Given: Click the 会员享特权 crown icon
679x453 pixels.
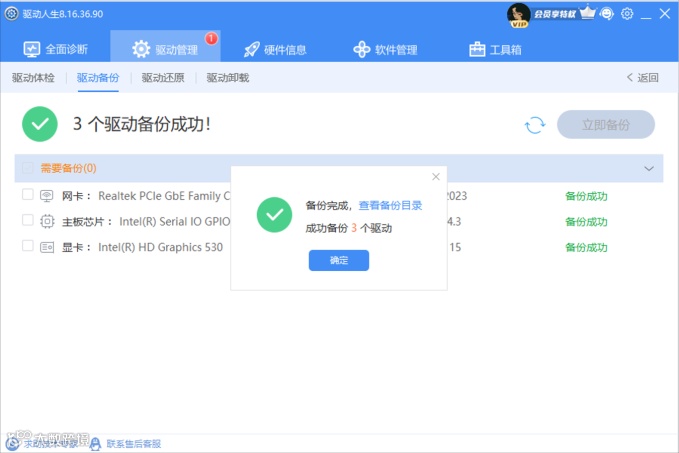Looking at the screenshot, I should 587,13.
